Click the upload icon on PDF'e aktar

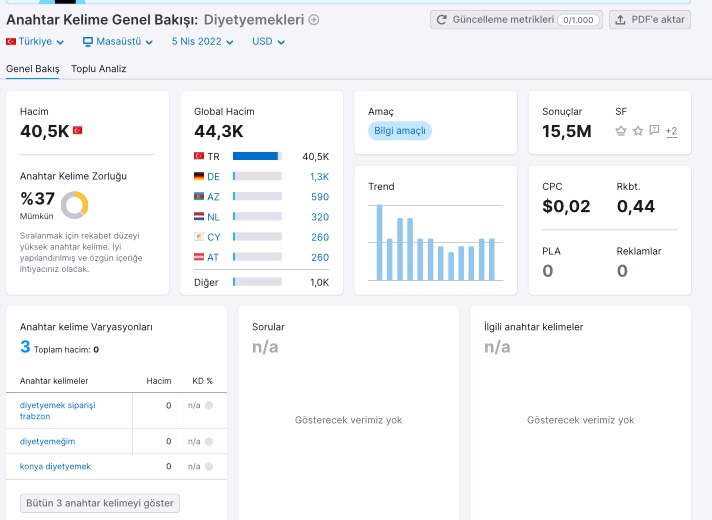click(x=620, y=20)
